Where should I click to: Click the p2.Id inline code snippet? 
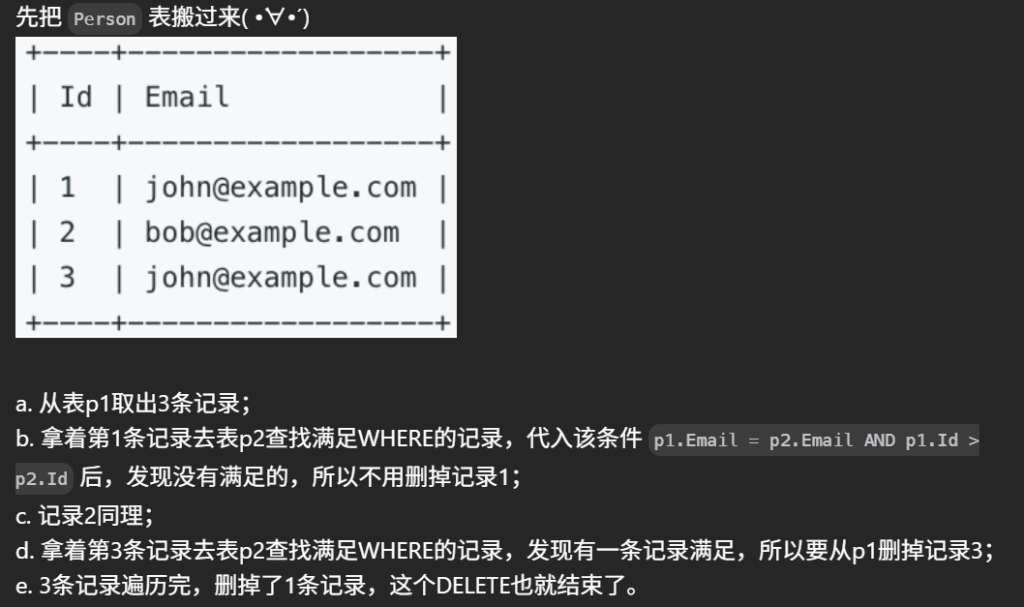(x=42, y=479)
